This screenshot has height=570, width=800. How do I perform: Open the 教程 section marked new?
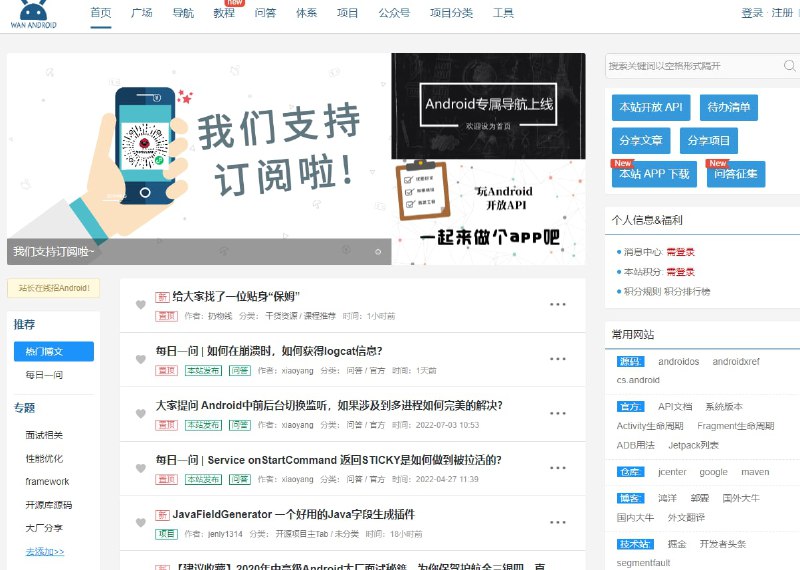[224, 13]
